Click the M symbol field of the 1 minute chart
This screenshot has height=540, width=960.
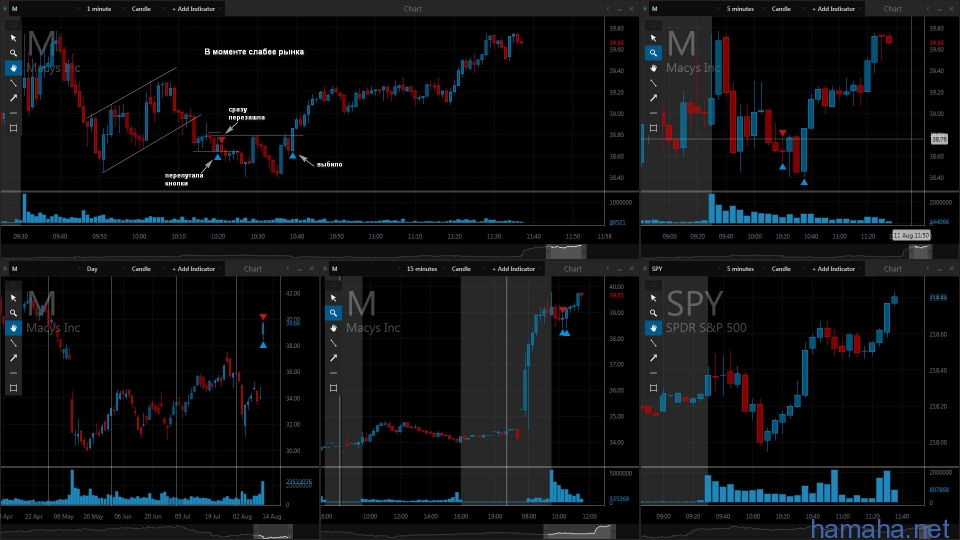[45, 9]
